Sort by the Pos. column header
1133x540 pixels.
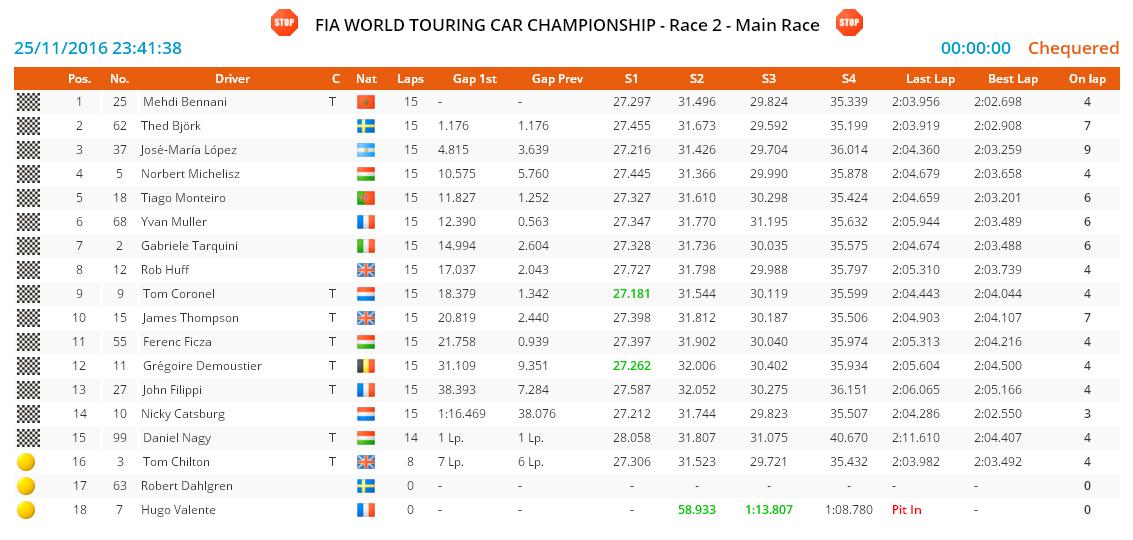point(79,78)
